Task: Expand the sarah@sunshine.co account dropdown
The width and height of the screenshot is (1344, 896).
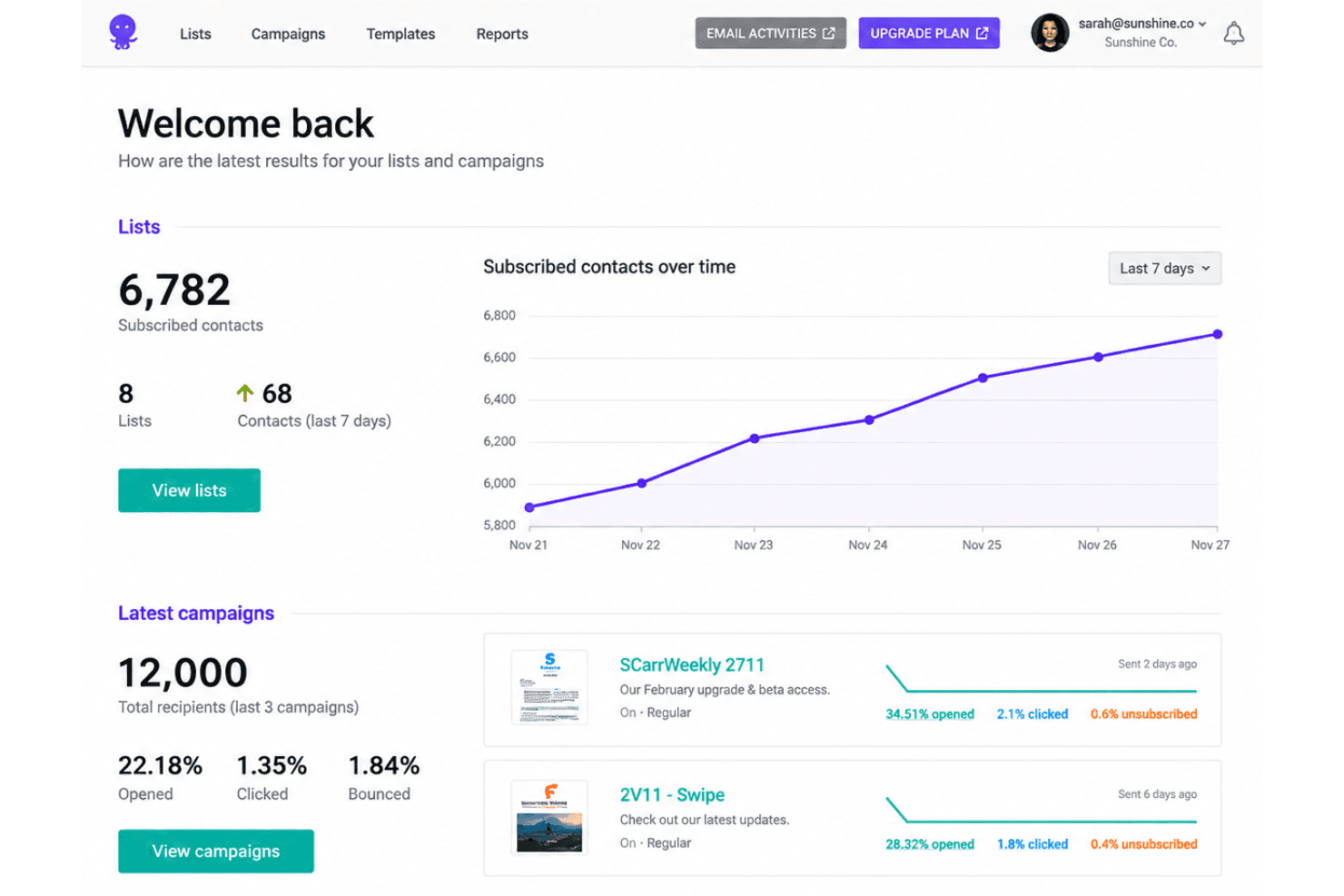Action: (1142, 25)
